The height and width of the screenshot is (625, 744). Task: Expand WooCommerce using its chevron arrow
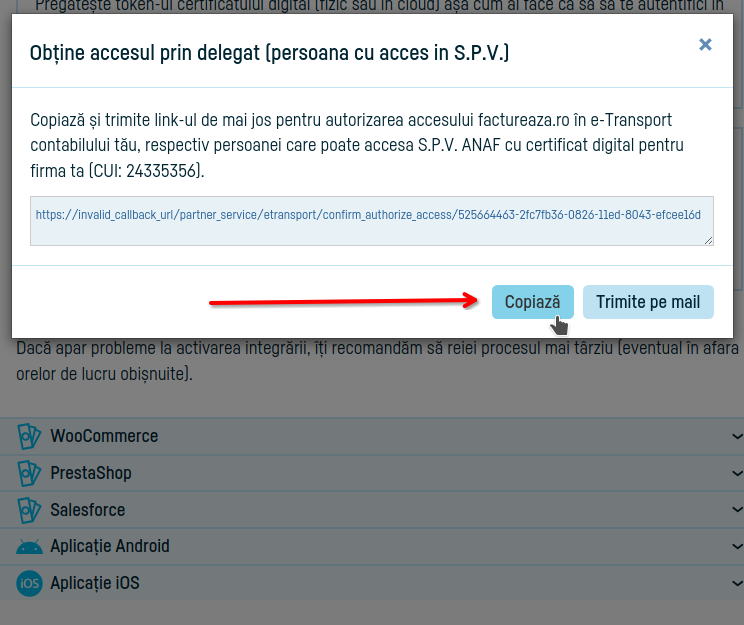[x=737, y=437]
